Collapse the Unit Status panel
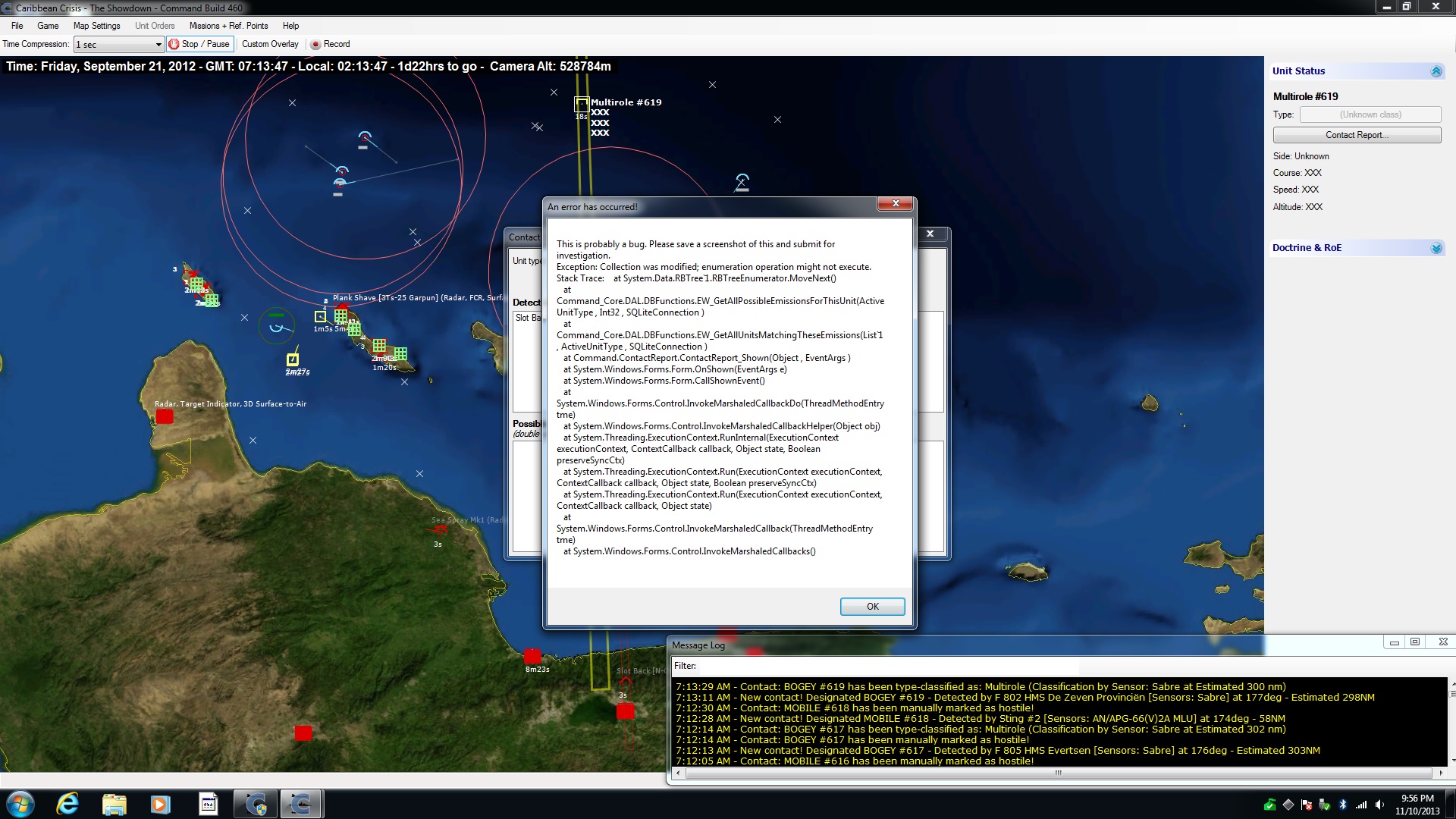The image size is (1456, 819). tap(1436, 71)
